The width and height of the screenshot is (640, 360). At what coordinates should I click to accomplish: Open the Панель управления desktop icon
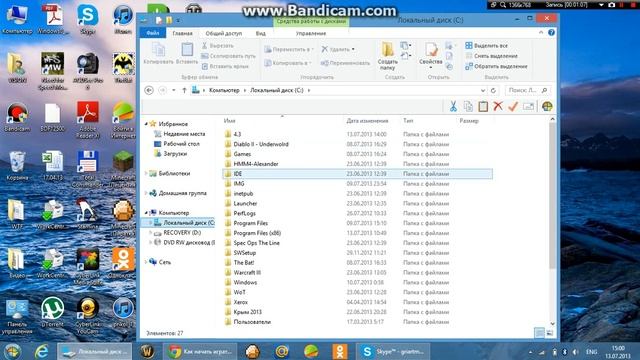pos(17,316)
